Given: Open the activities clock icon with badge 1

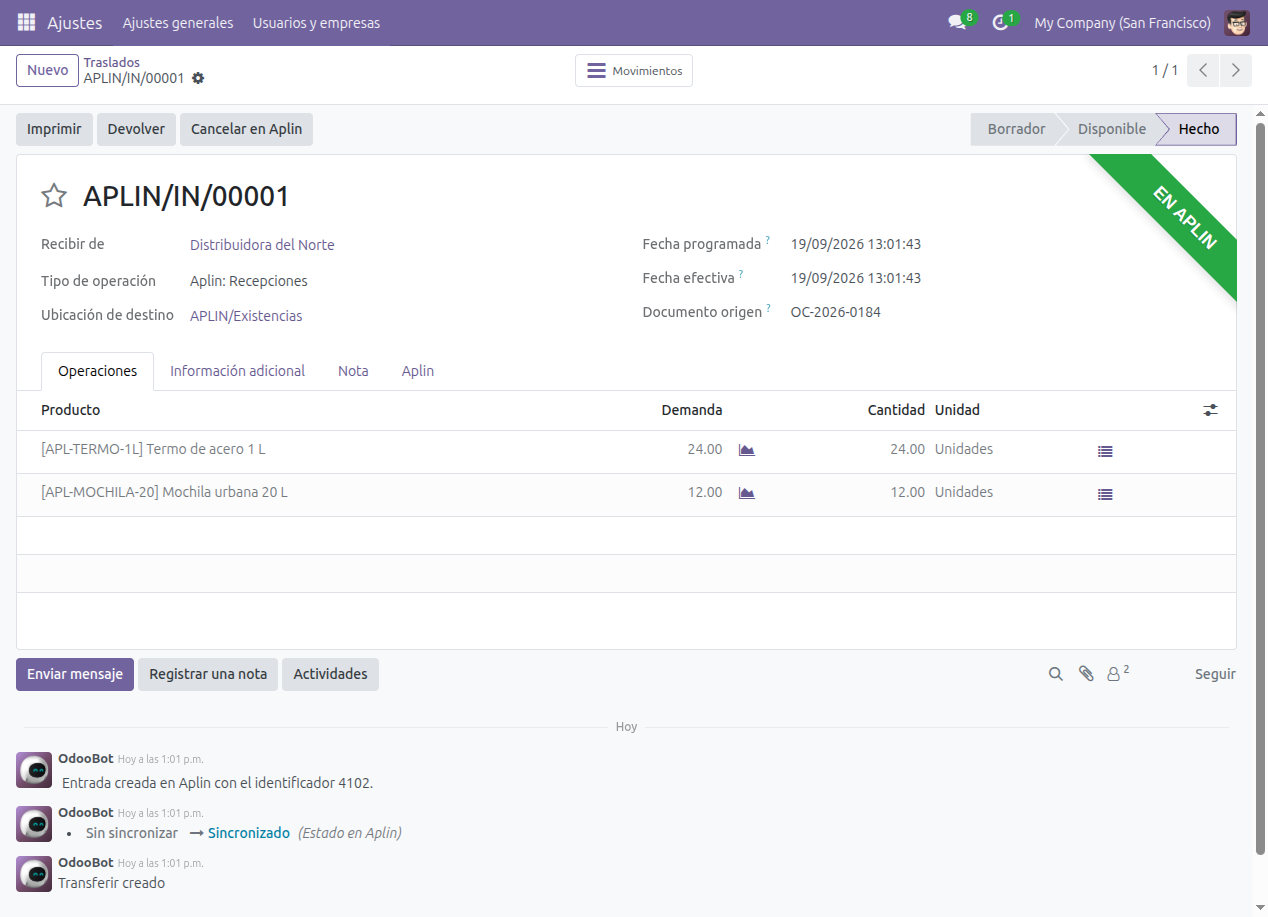Looking at the screenshot, I should point(1004,21).
